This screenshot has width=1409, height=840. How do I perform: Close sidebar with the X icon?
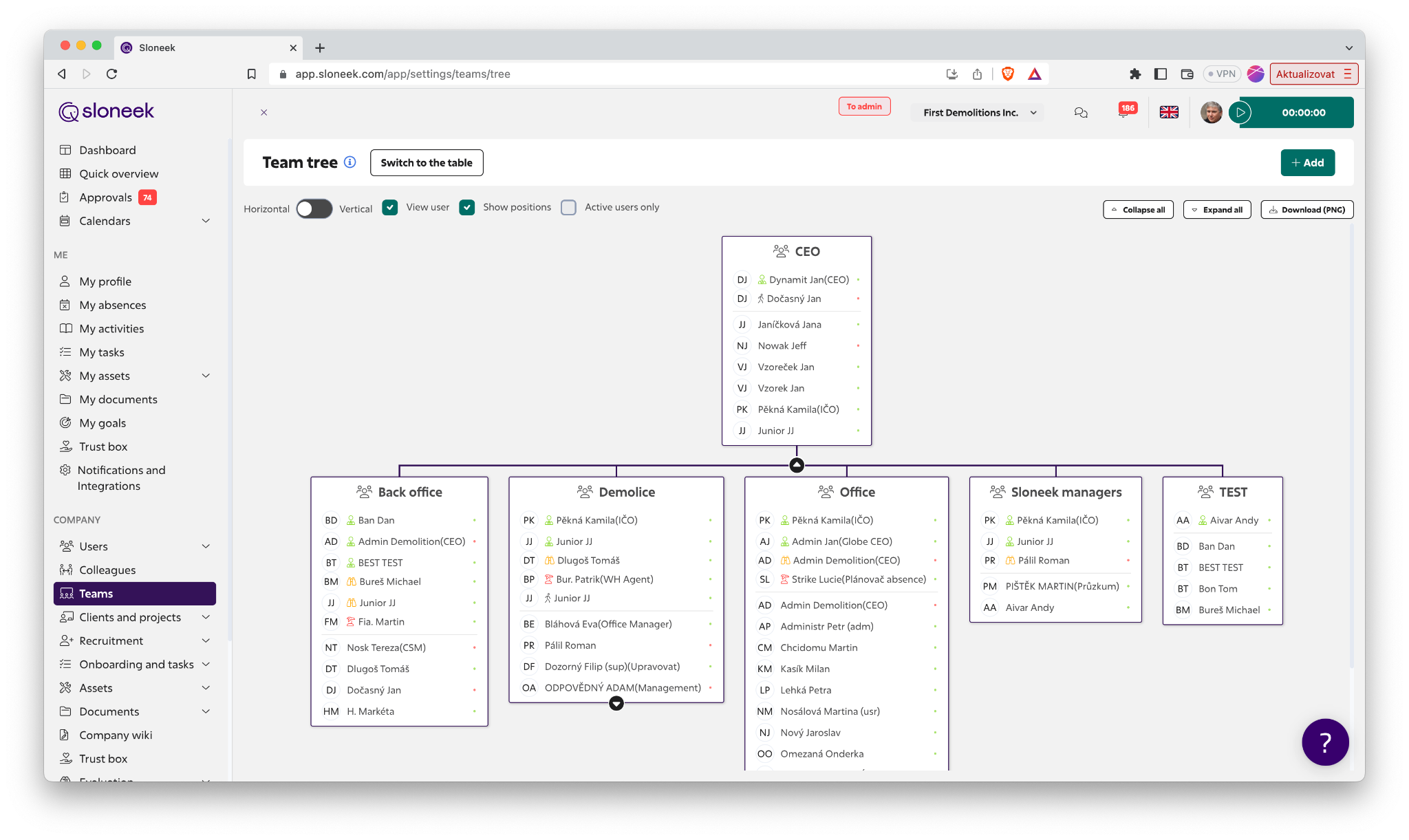(263, 112)
